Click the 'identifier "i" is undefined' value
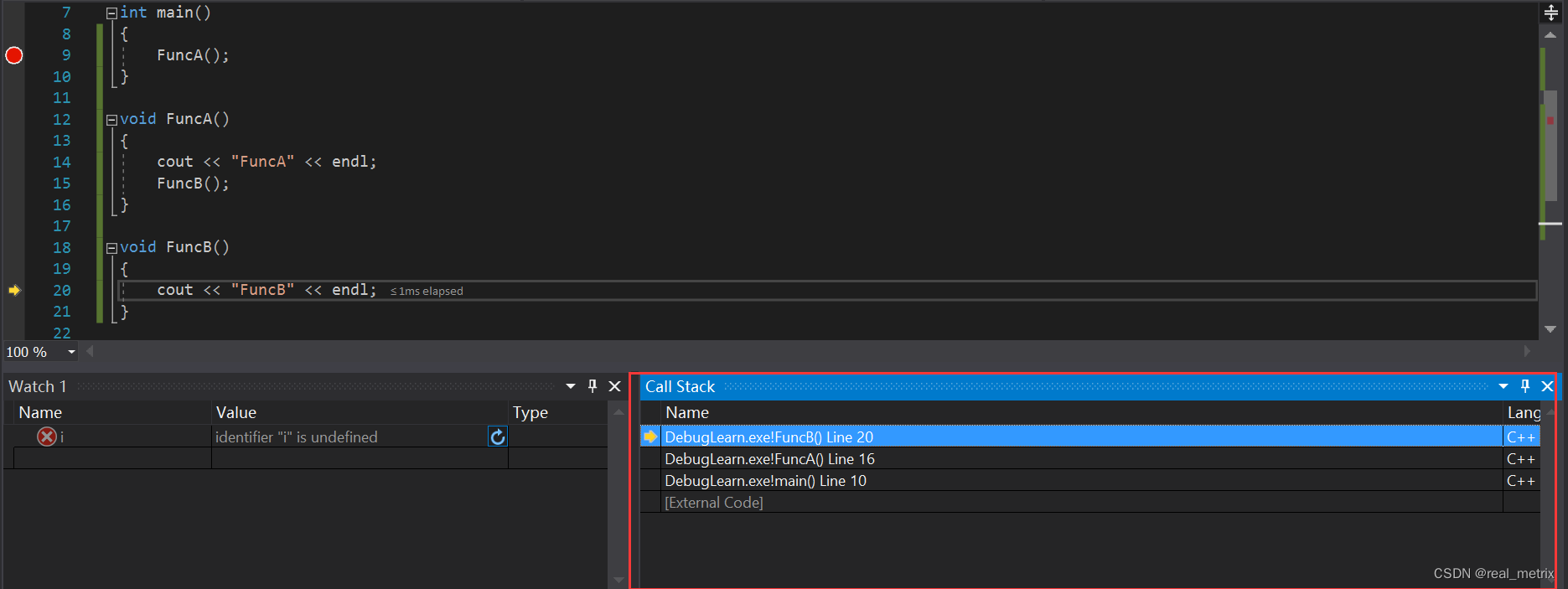Image resolution: width=1568 pixels, height=589 pixels. pyautogui.click(x=297, y=437)
